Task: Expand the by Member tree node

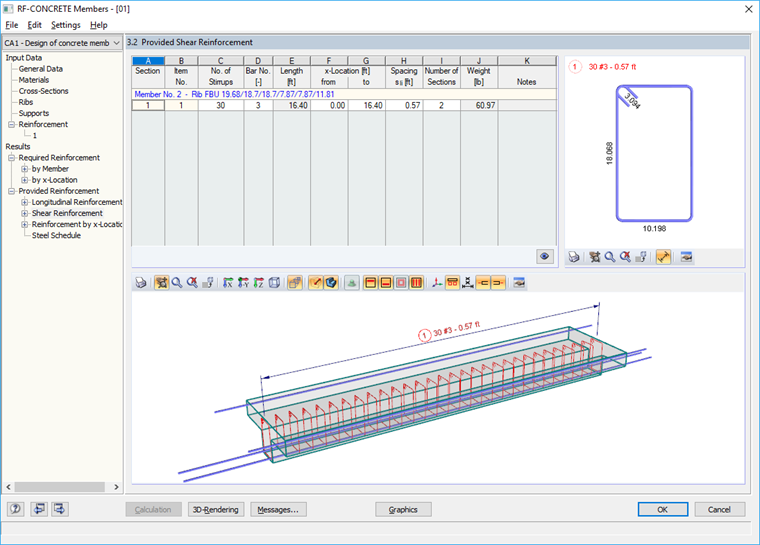Action: click(25, 169)
